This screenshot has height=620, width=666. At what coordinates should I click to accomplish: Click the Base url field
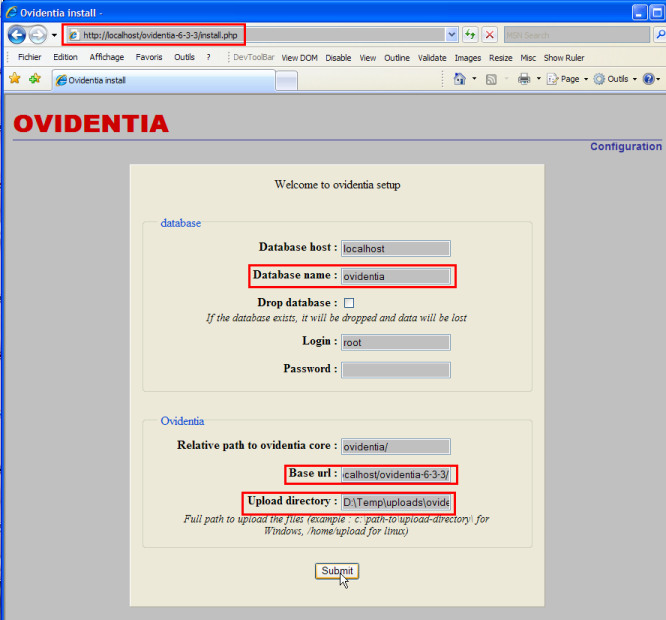(395, 474)
